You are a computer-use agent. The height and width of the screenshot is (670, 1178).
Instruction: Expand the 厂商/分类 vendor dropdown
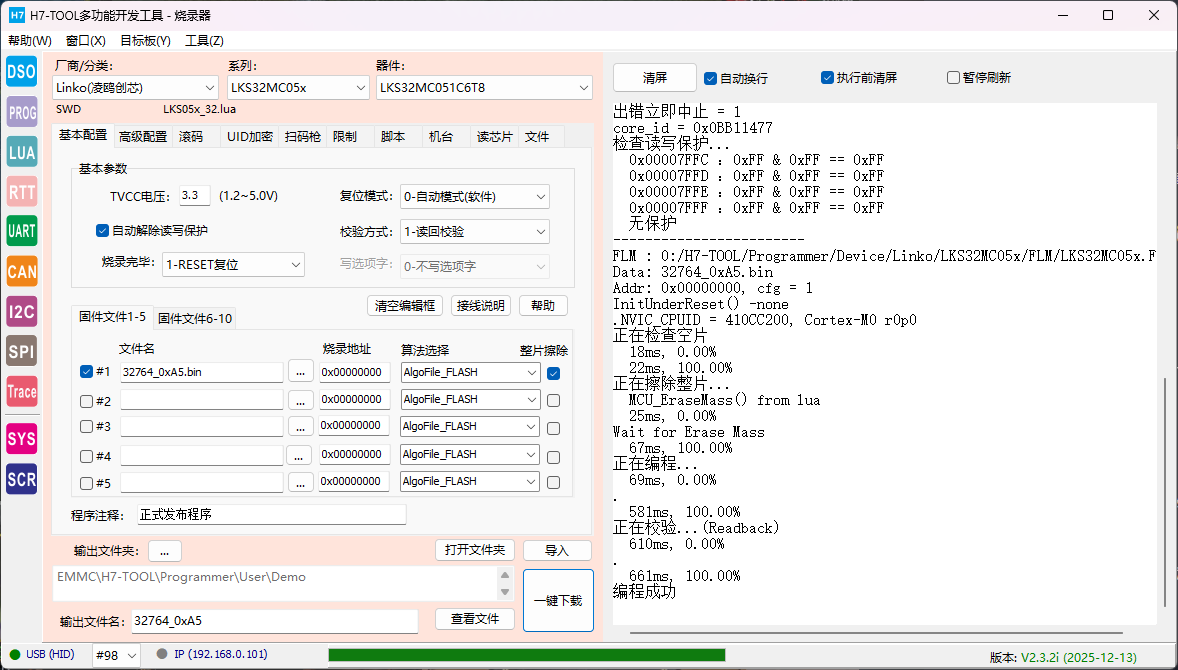135,88
